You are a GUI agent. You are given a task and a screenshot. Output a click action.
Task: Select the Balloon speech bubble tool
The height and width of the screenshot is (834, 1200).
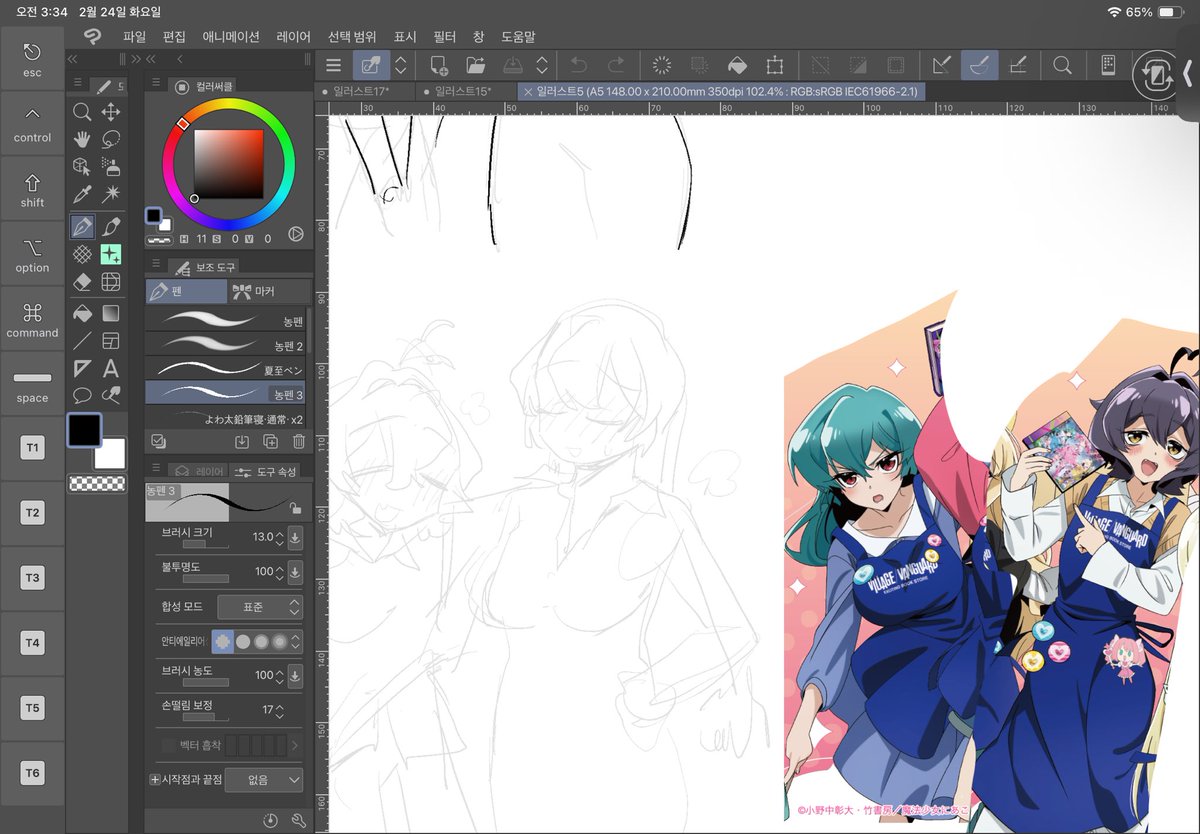coord(83,395)
